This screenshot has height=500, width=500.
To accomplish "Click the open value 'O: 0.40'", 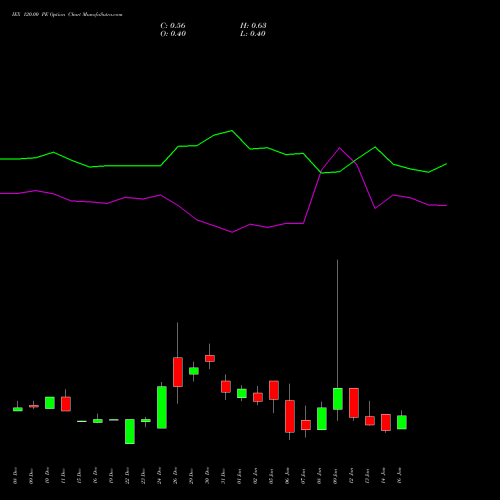I will 173,33.
